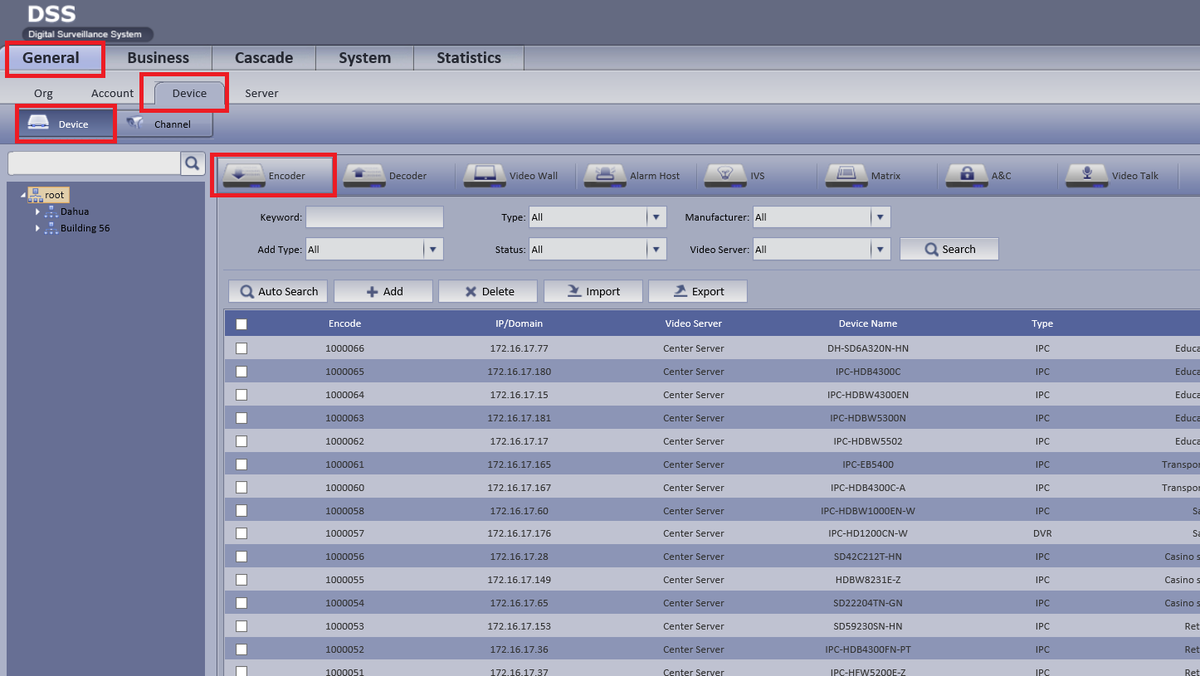The width and height of the screenshot is (1200, 676).
Task: Switch to the Channel sub-tab
Action: 165,125
